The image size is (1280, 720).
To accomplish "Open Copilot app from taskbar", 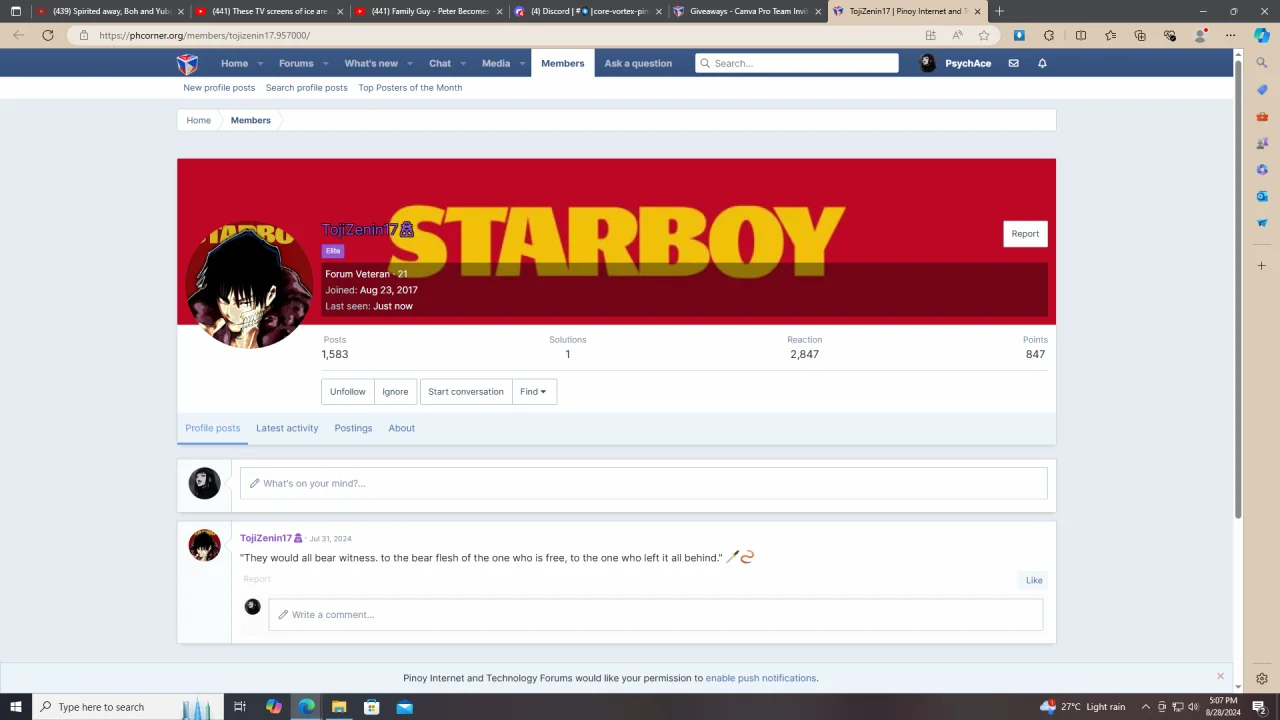I will coord(273,707).
